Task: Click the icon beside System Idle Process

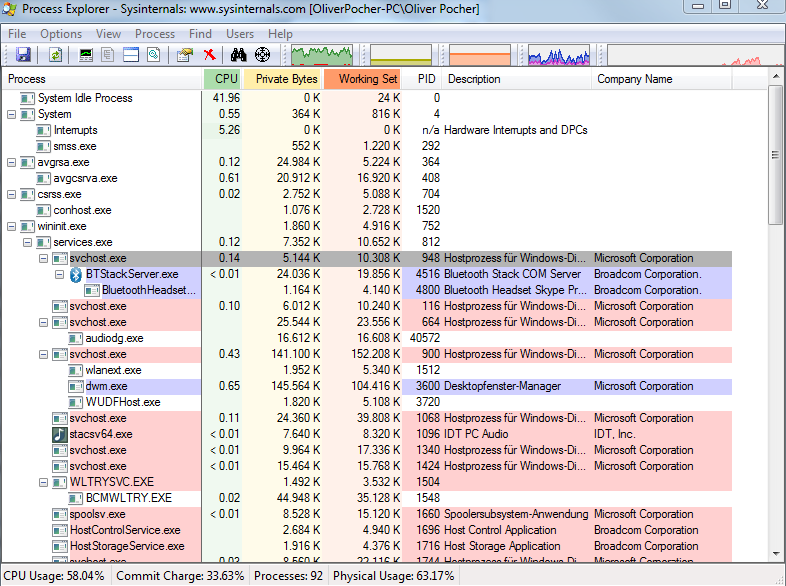Action: click(27, 98)
